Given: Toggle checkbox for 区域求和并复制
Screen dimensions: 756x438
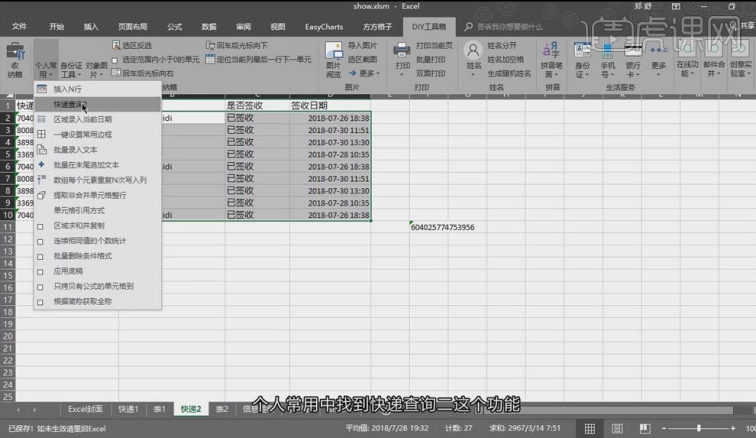Looking at the screenshot, I should (40, 226).
